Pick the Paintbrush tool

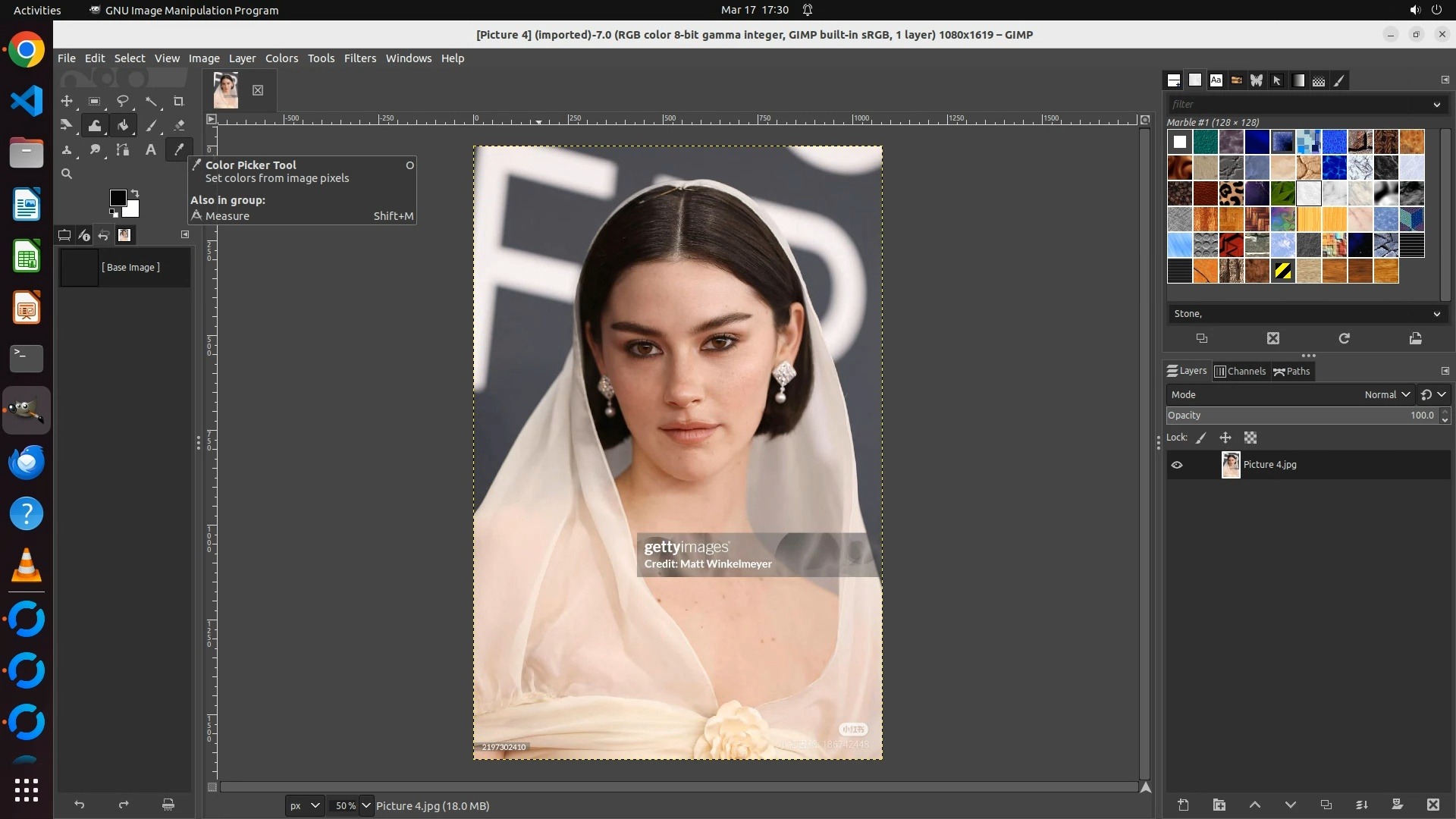pos(151,125)
